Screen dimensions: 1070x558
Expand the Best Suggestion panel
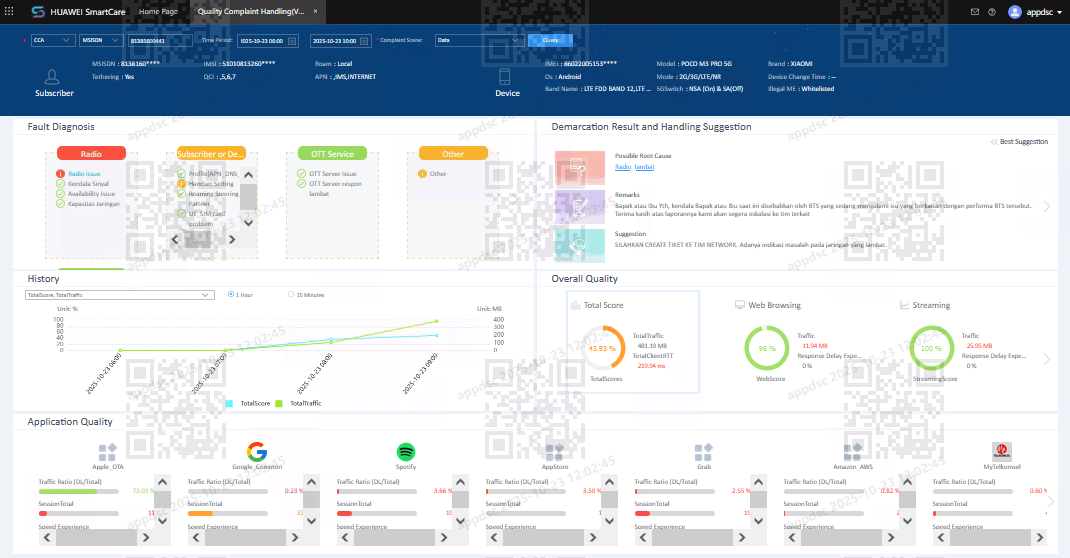click(1019, 142)
